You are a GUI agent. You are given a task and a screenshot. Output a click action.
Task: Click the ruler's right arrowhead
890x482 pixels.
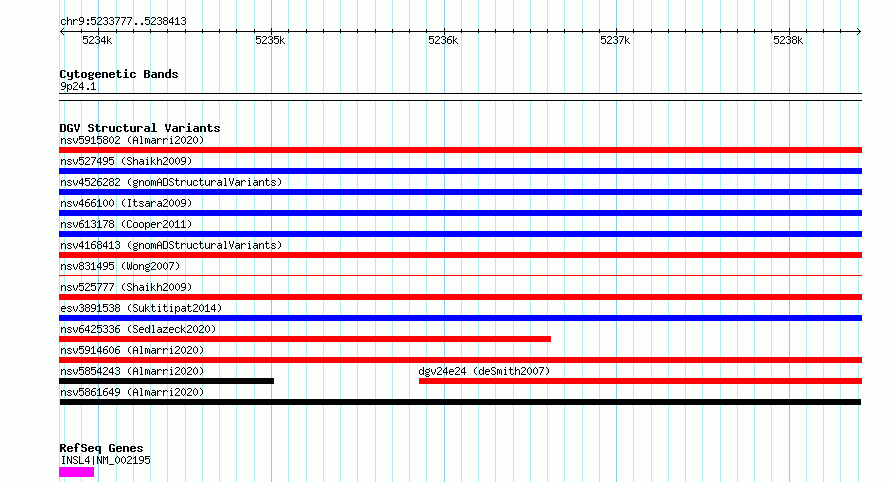tap(859, 32)
